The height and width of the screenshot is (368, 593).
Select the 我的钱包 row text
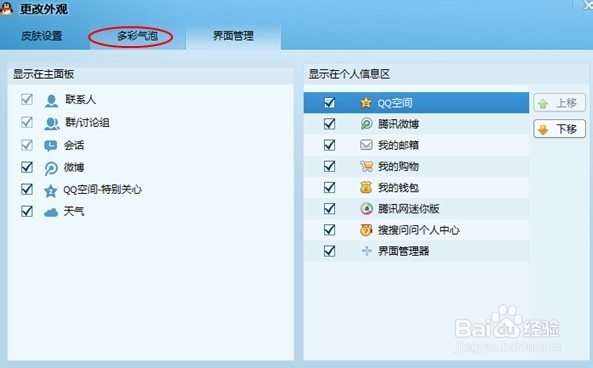click(399, 188)
